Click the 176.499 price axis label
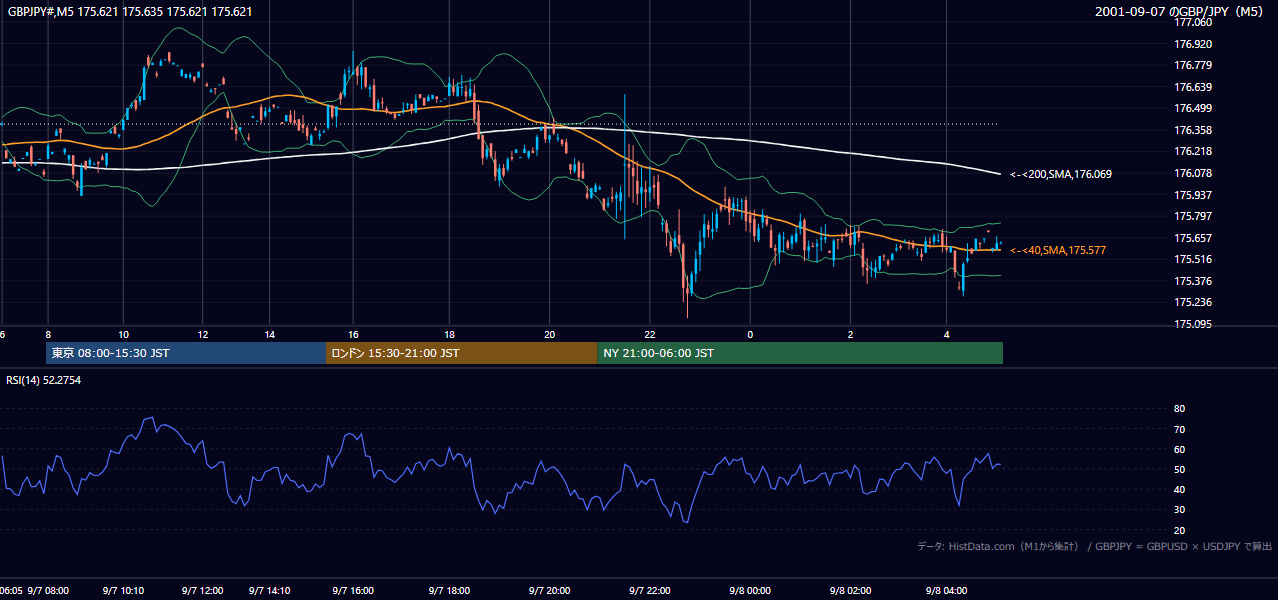This screenshot has width=1278, height=600. point(1193,108)
